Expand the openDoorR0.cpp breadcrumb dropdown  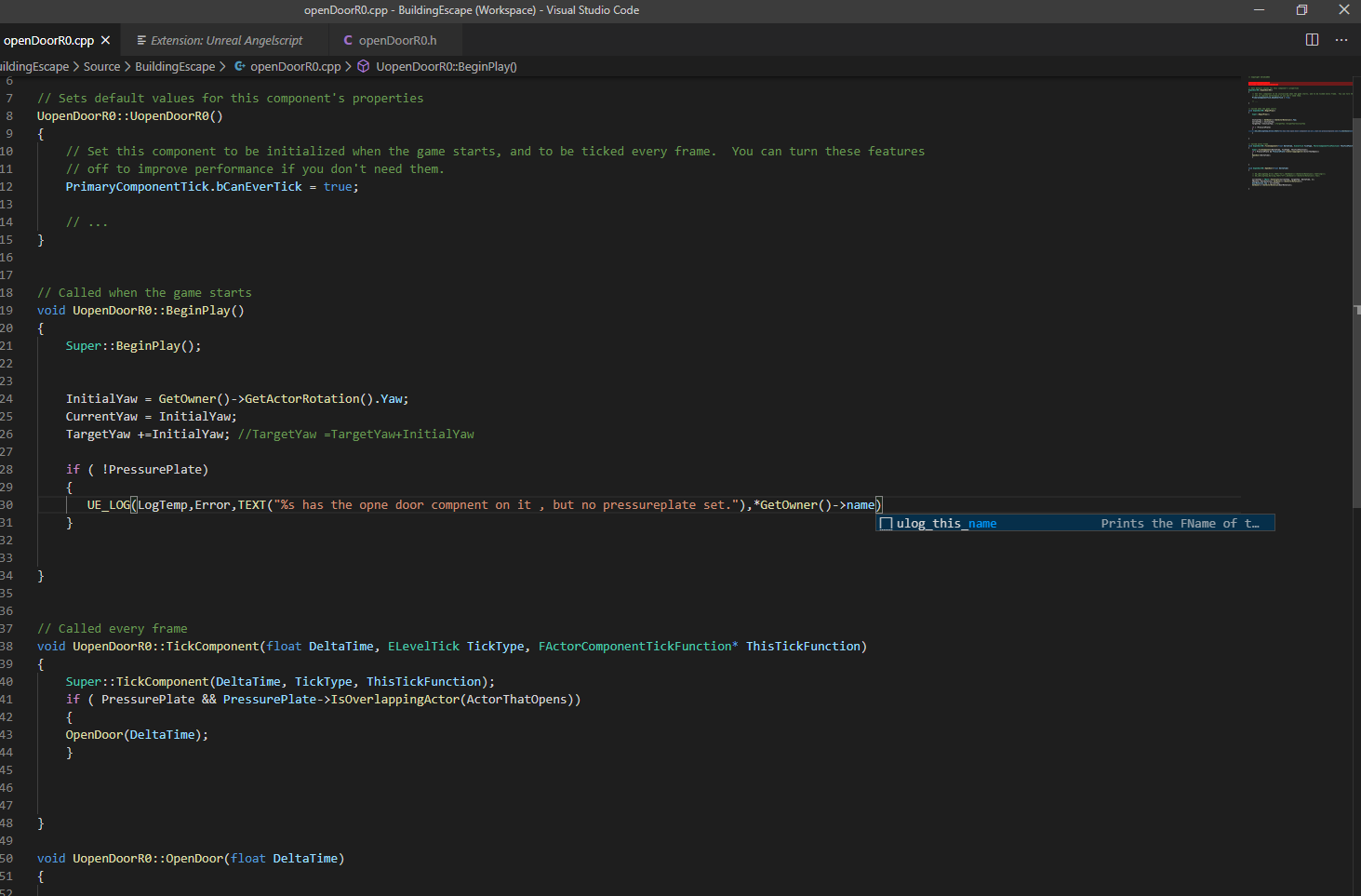[x=295, y=66]
